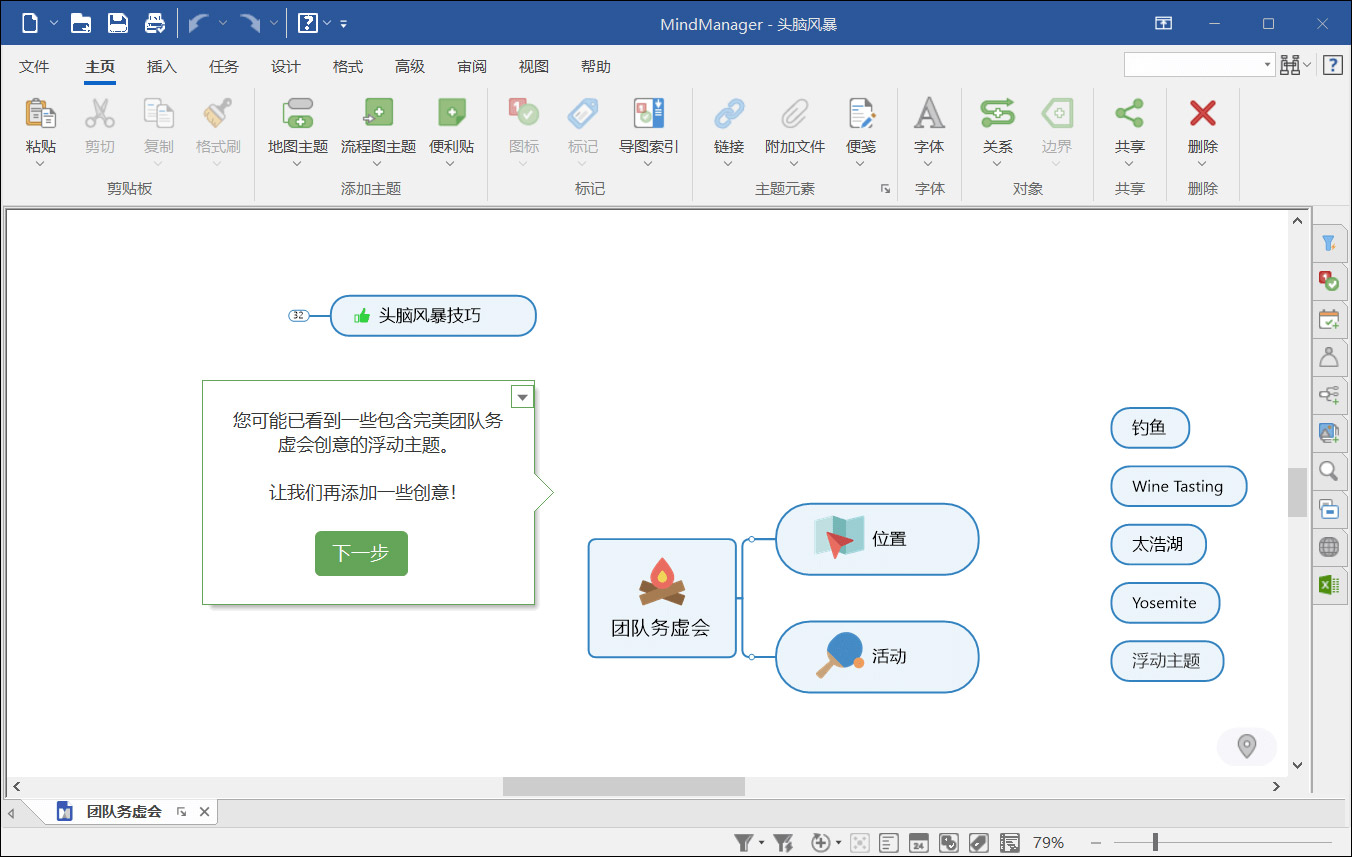Toggle the fit-map view icon in status bar
This screenshot has height=857, width=1352.
(861, 842)
